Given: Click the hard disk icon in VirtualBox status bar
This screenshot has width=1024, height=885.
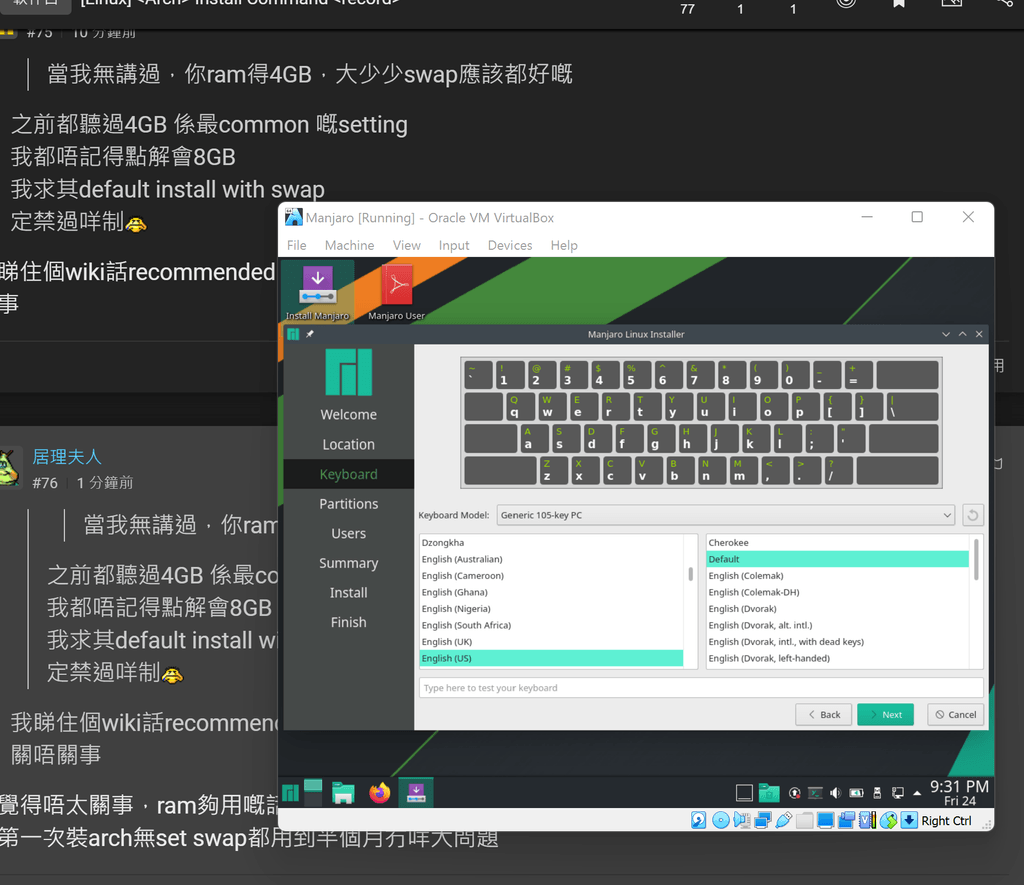Looking at the screenshot, I should (x=697, y=820).
